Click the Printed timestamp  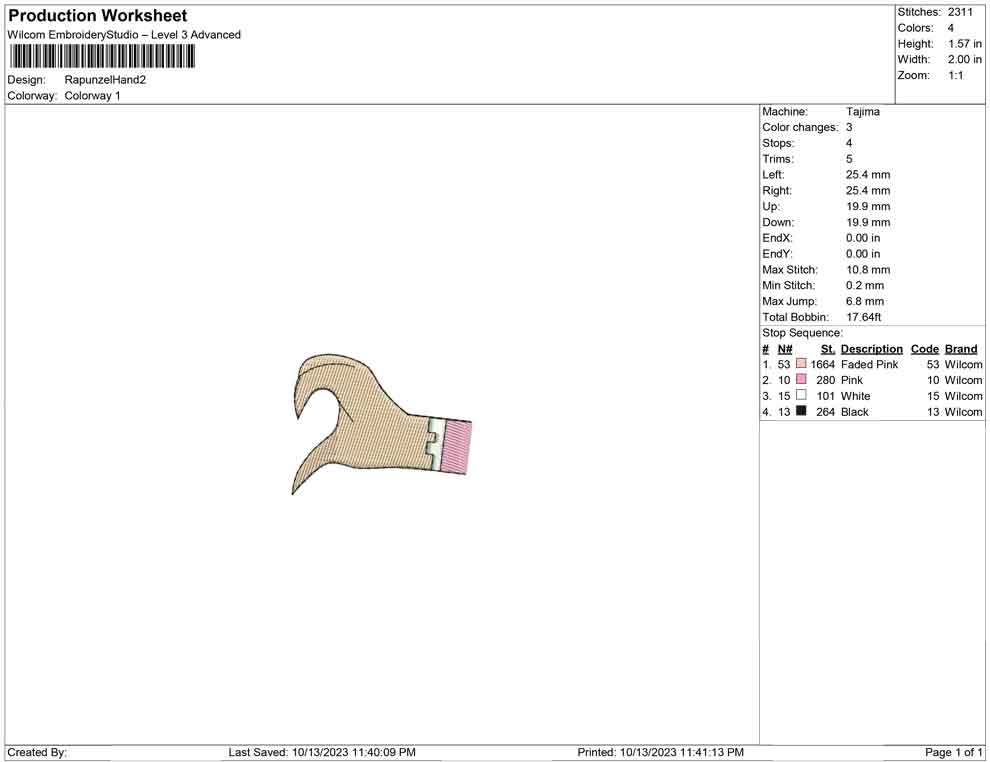click(660, 752)
